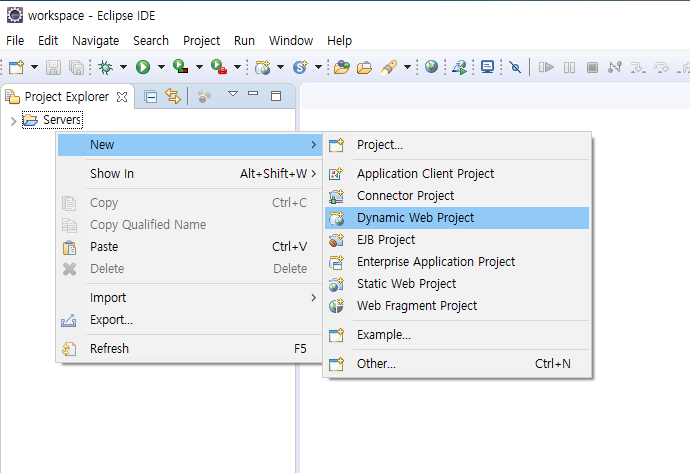Open dropdown next to Run icon
The image size is (690, 473).
(x=161, y=67)
